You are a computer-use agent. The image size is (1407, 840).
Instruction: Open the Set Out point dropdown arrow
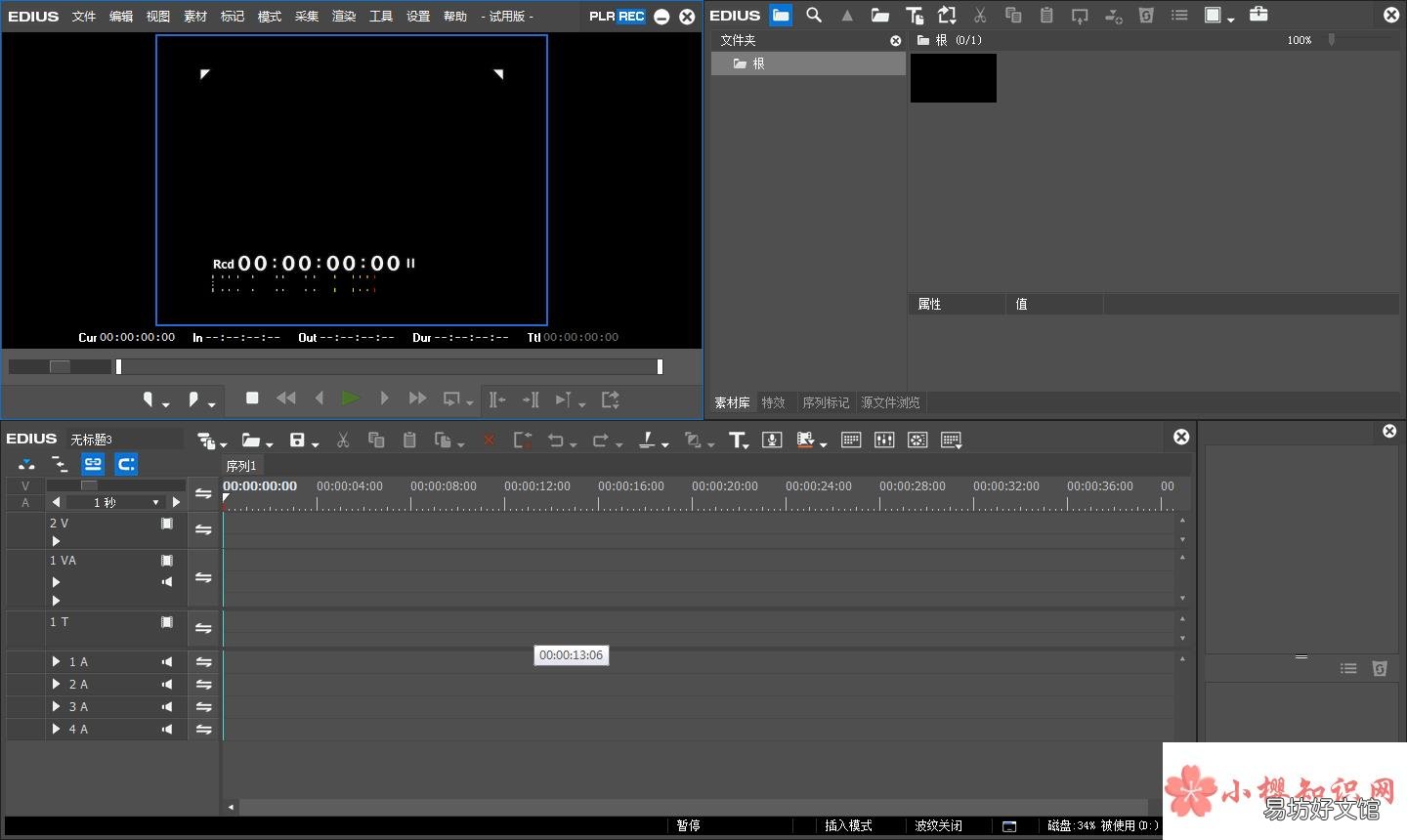(211, 403)
